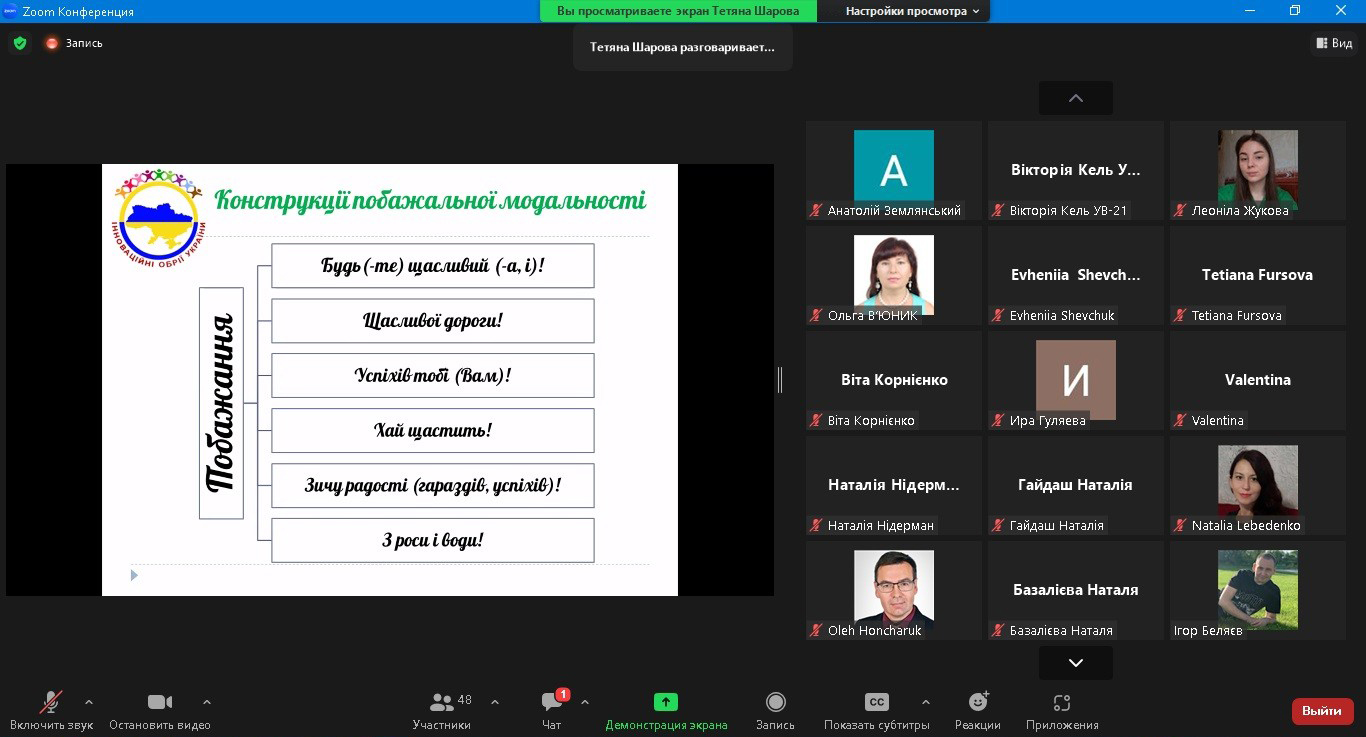The height and width of the screenshot is (737, 1366).
Task: Stop the camera with Остановить видео
Action: tap(160, 711)
